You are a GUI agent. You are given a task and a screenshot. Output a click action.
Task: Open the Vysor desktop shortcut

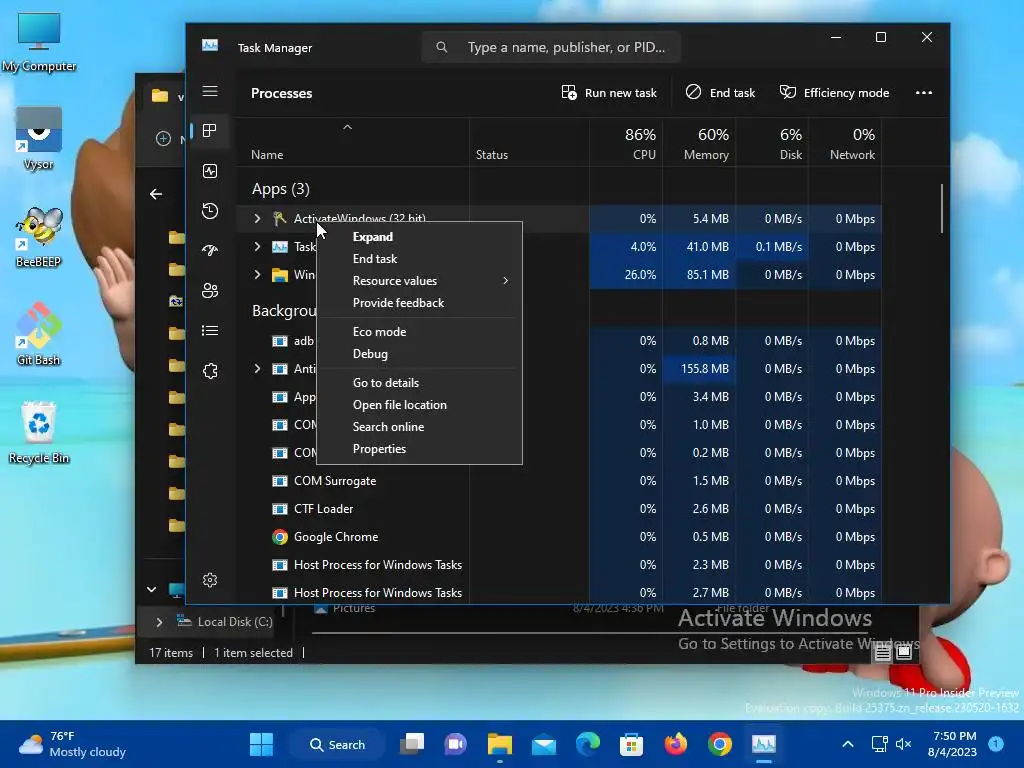pyautogui.click(x=39, y=138)
